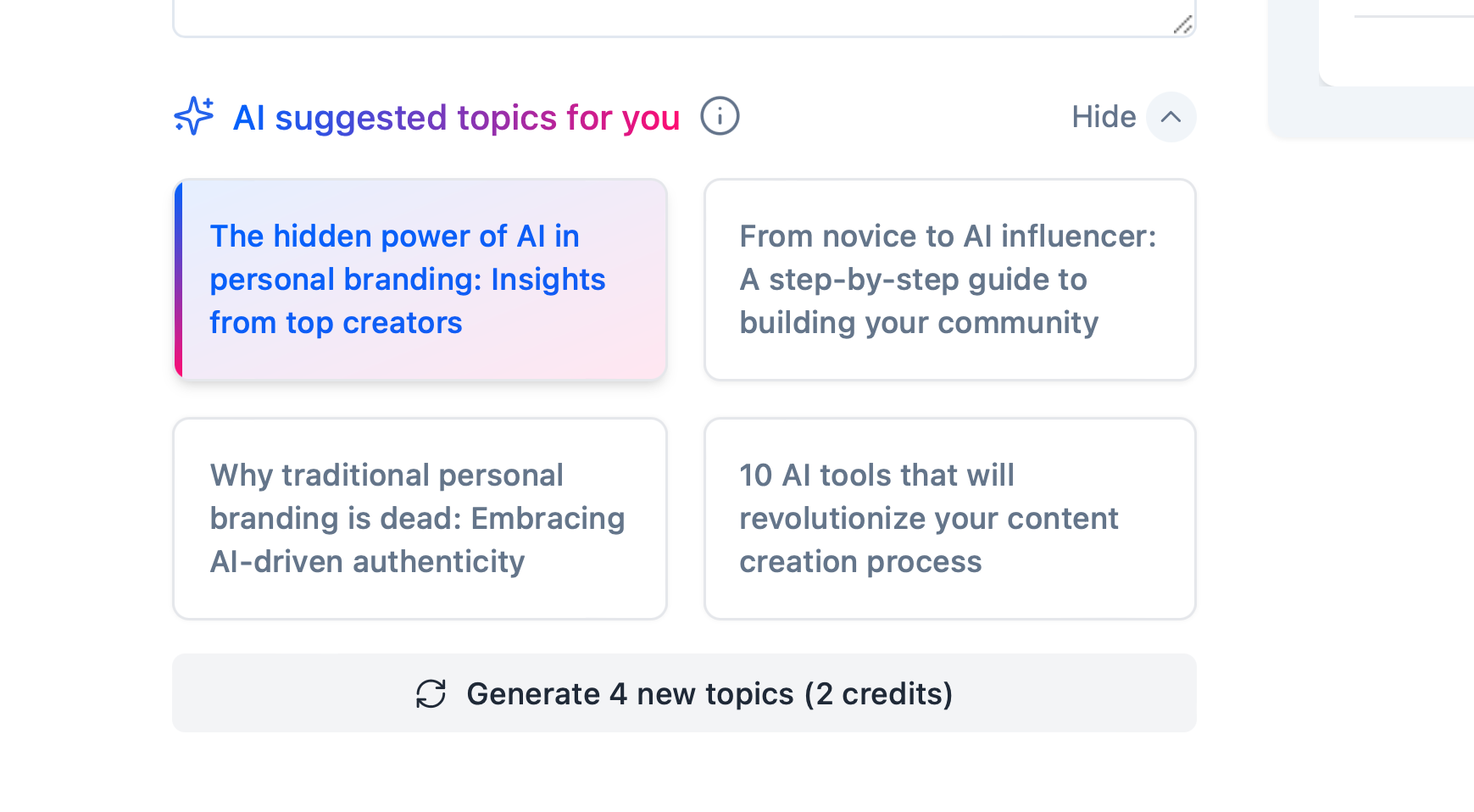Screen dimensions: 1474x812
Task: Focus the text area above suggested topics
Action: coord(678,15)
